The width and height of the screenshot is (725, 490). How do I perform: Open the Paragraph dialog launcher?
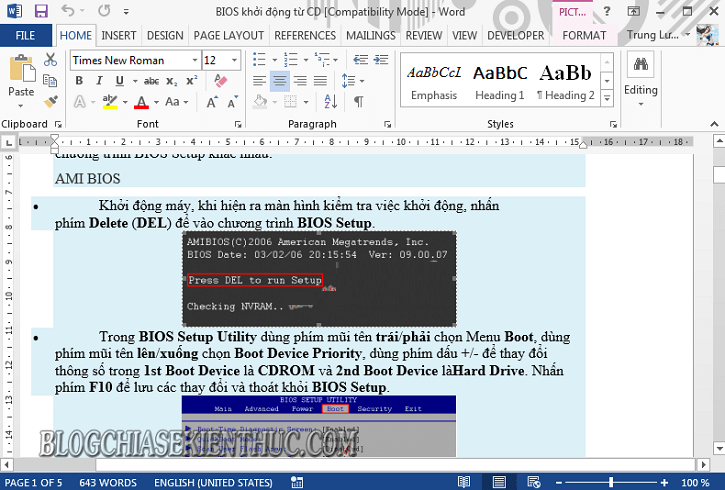coord(387,124)
